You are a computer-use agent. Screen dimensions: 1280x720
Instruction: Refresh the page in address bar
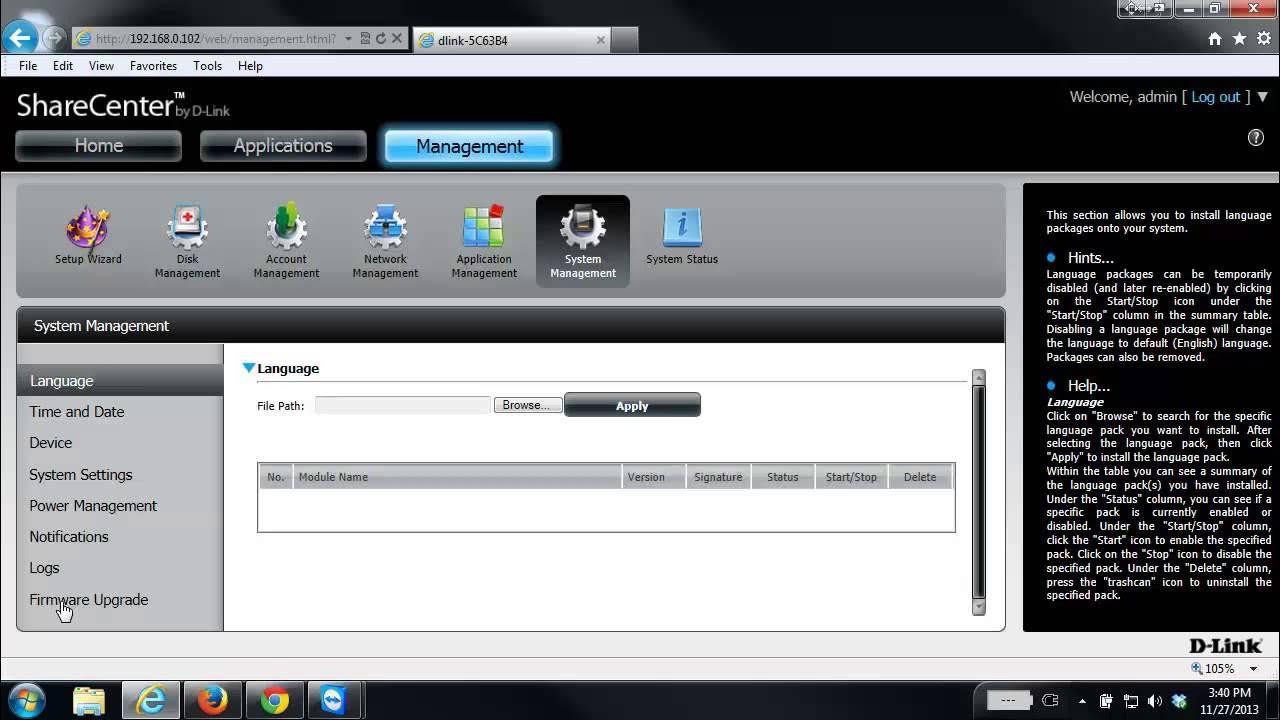(x=381, y=39)
